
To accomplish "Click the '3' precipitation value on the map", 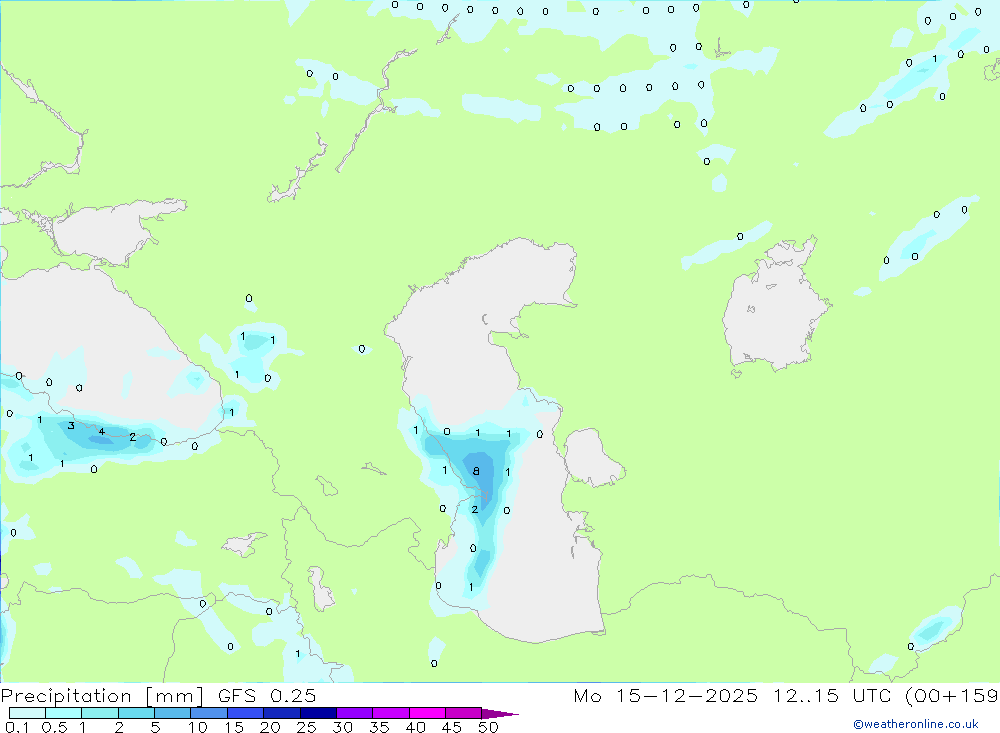I will point(71,426).
